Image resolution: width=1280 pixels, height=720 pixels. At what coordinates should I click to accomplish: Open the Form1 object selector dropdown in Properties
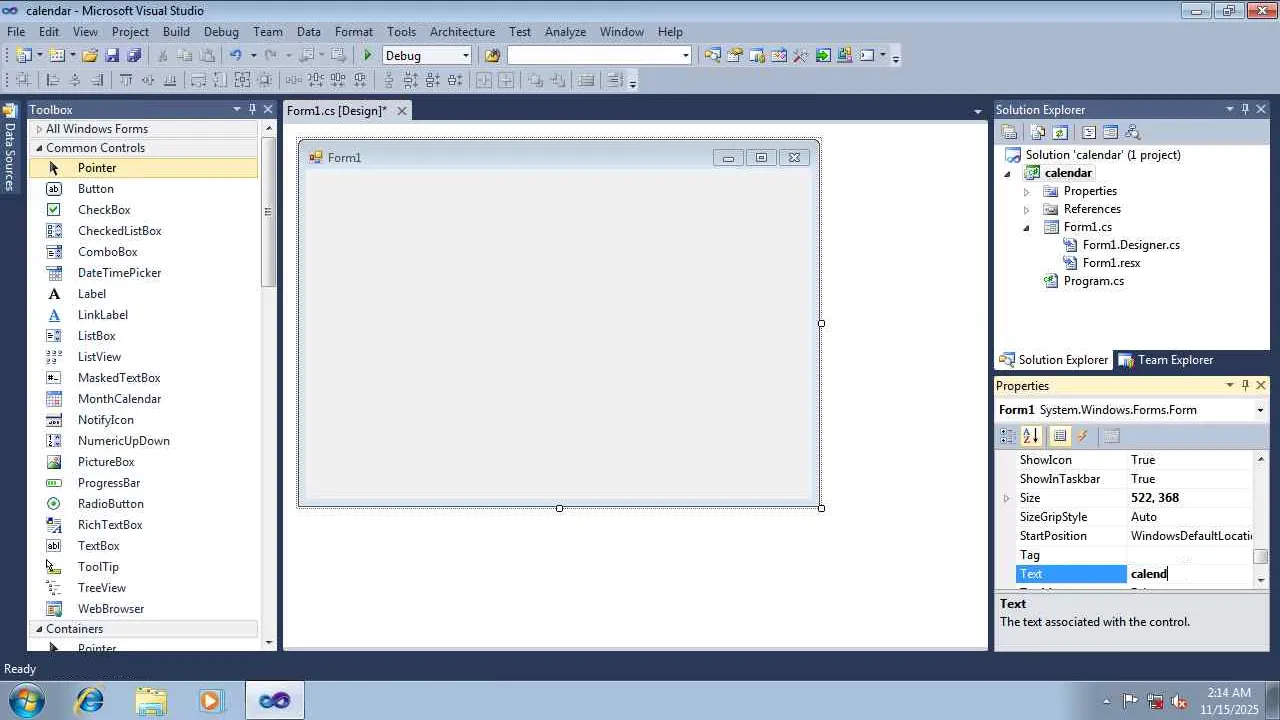coord(1260,410)
